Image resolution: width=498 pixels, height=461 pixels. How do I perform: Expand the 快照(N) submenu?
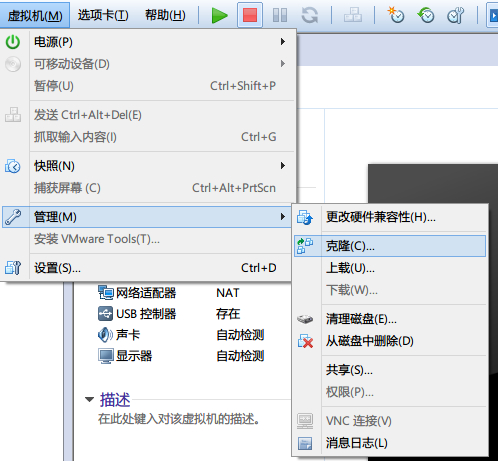pyautogui.click(x=148, y=166)
